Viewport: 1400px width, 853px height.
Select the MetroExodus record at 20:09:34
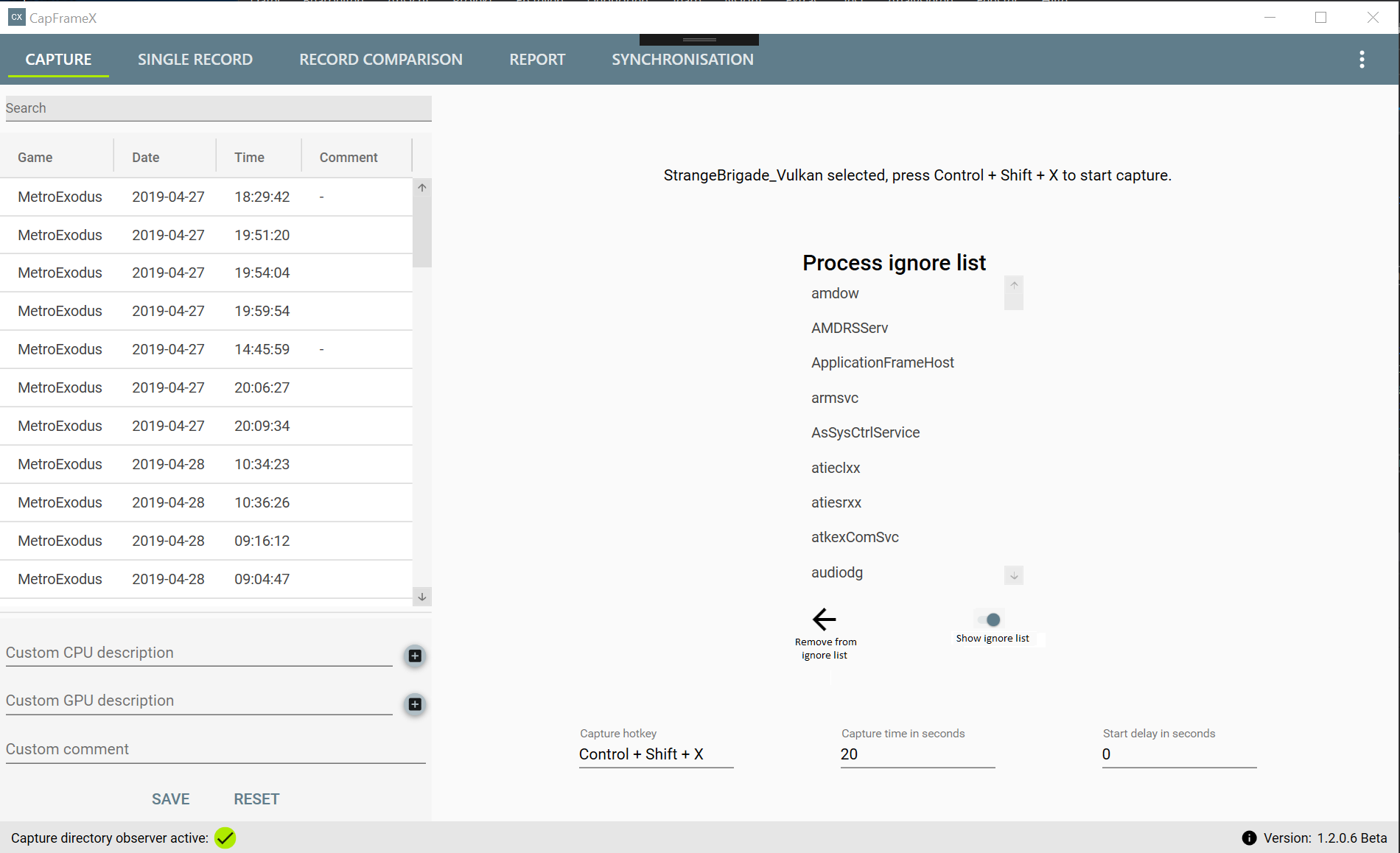click(x=206, y=426)
